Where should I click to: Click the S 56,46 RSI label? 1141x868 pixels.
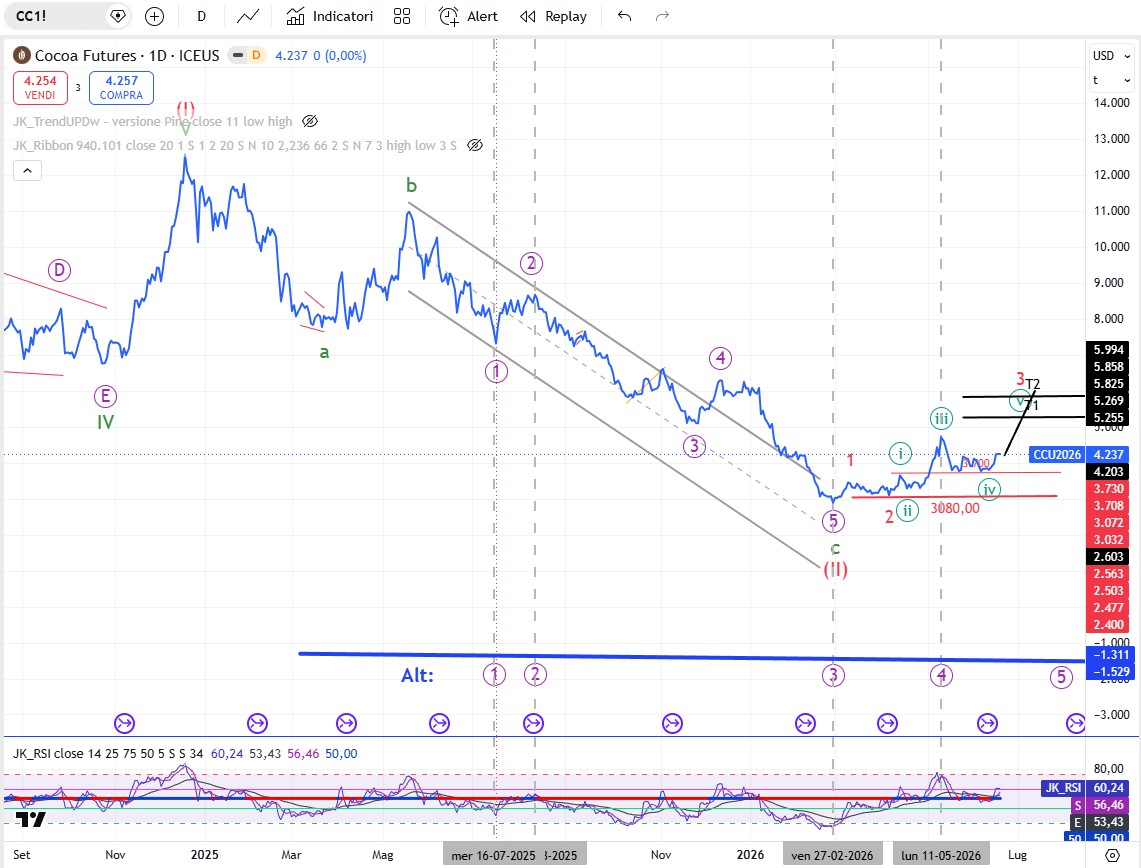1102,805
